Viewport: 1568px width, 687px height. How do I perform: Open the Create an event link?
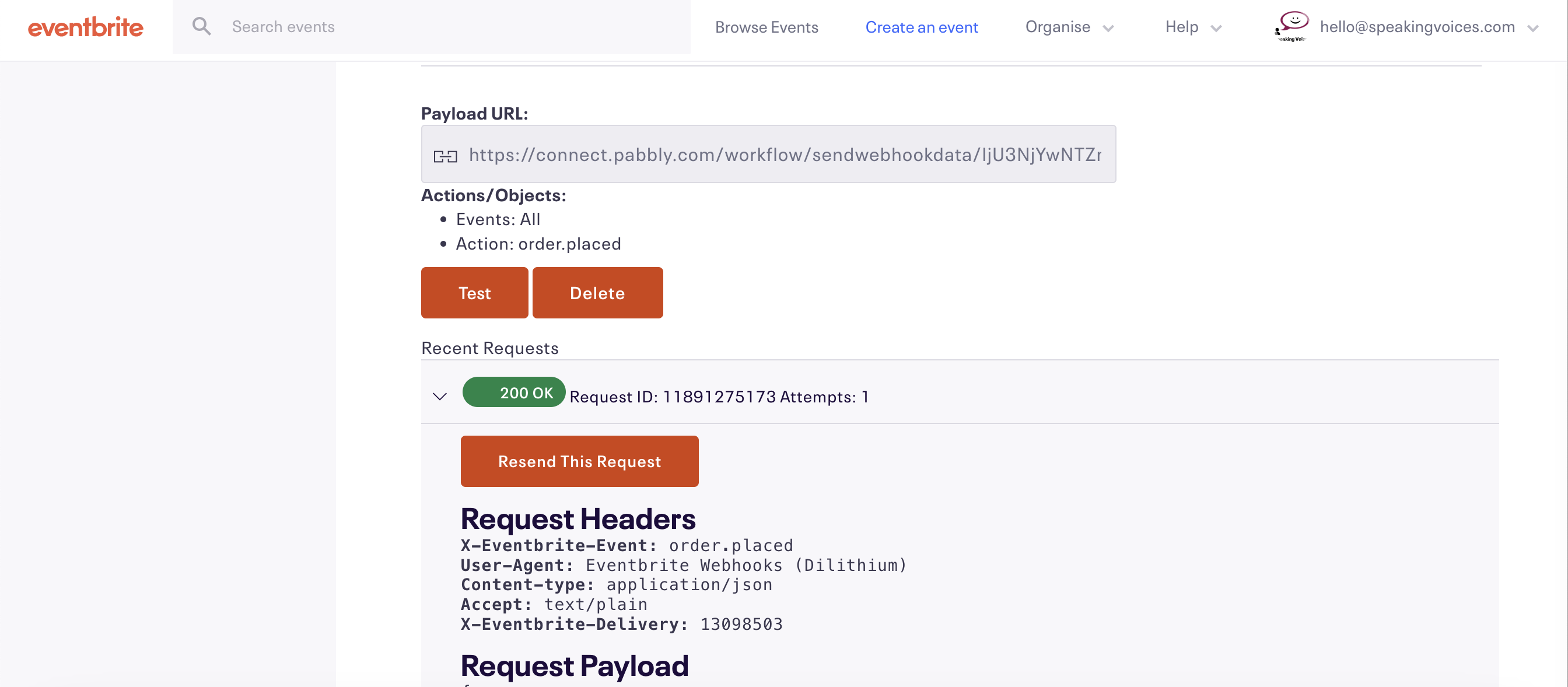[x=922, y=27]
